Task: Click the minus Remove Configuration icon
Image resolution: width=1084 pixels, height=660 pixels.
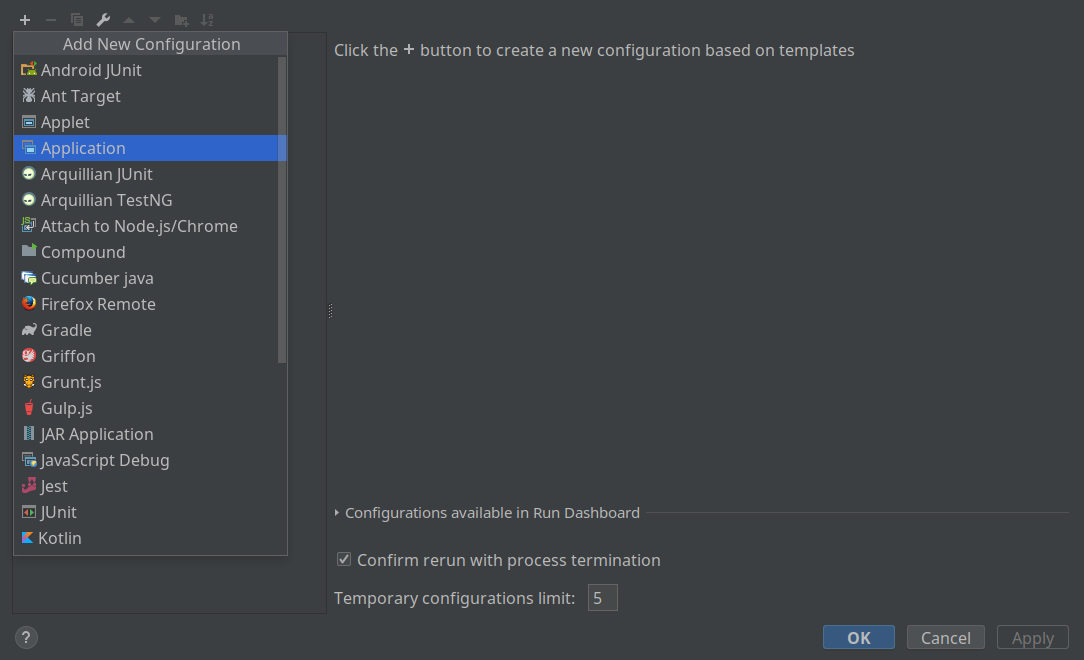Action: (50, 20)
